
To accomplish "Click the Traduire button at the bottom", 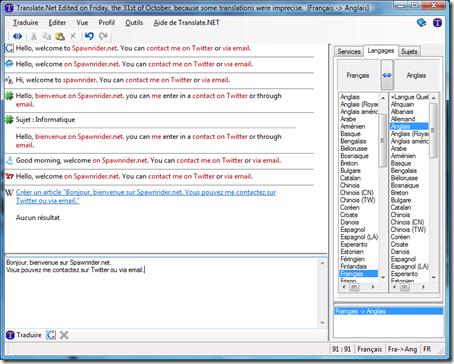I will pyautogui.click(x=24, y=335).
